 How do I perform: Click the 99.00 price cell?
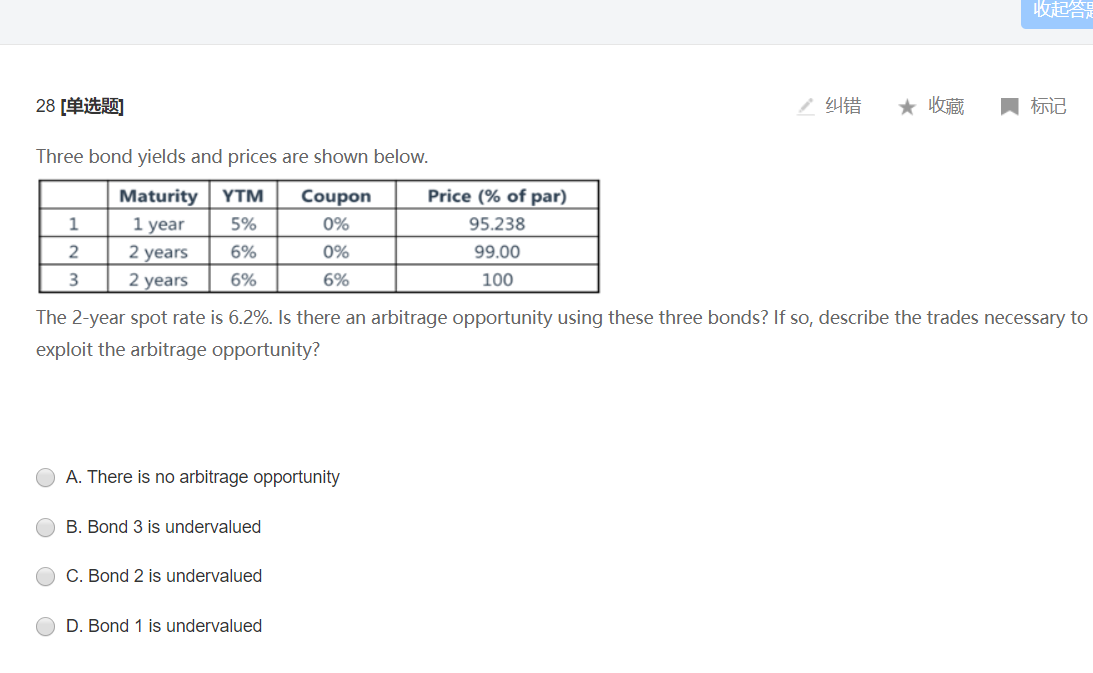click(497, 252)
